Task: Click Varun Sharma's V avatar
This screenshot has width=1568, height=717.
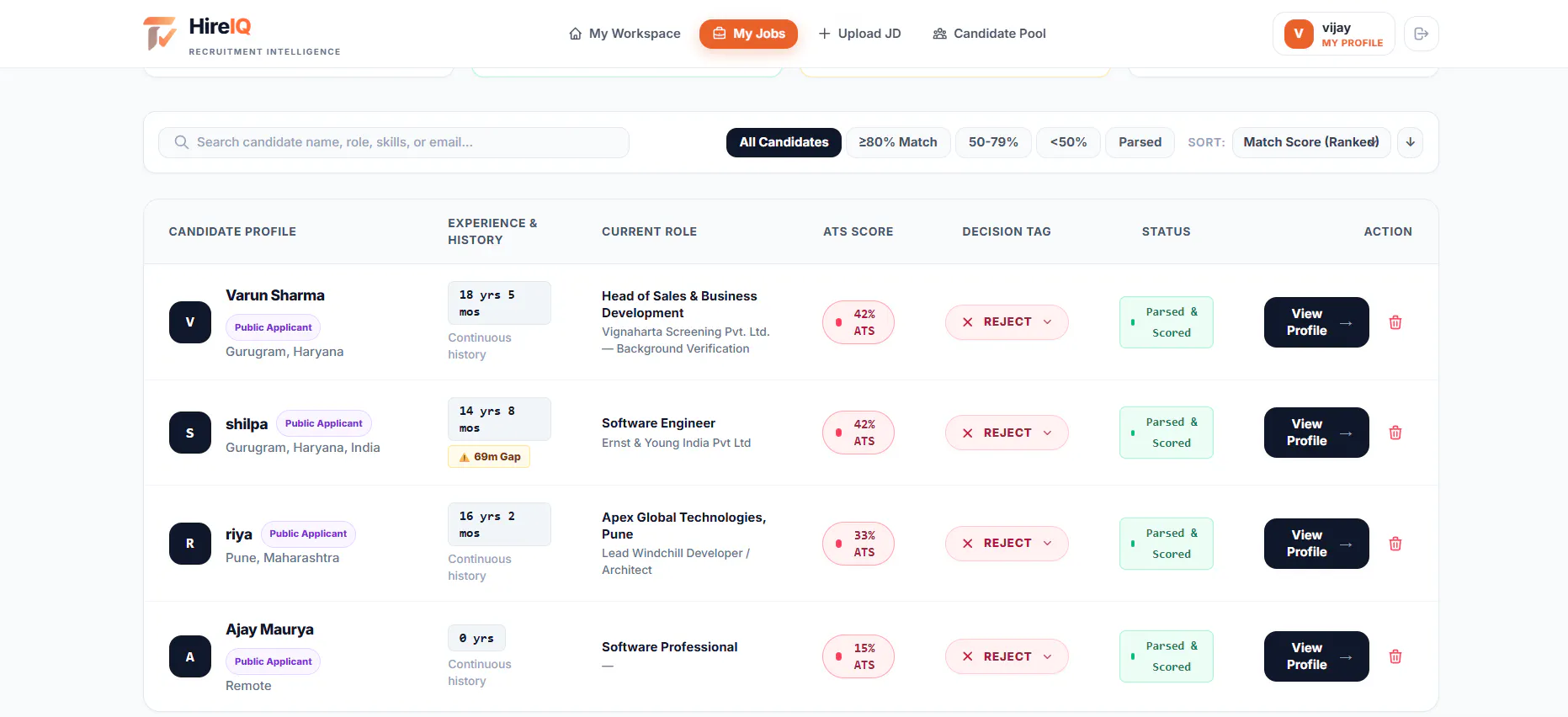Action: [190, 322]
